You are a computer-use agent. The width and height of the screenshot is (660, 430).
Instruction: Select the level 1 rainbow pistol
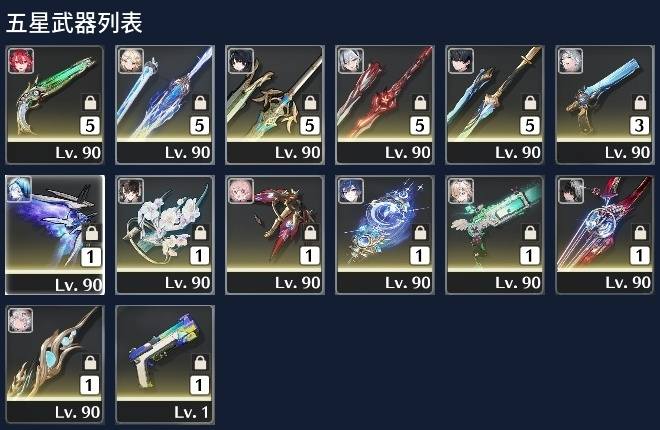click(165, 364)
